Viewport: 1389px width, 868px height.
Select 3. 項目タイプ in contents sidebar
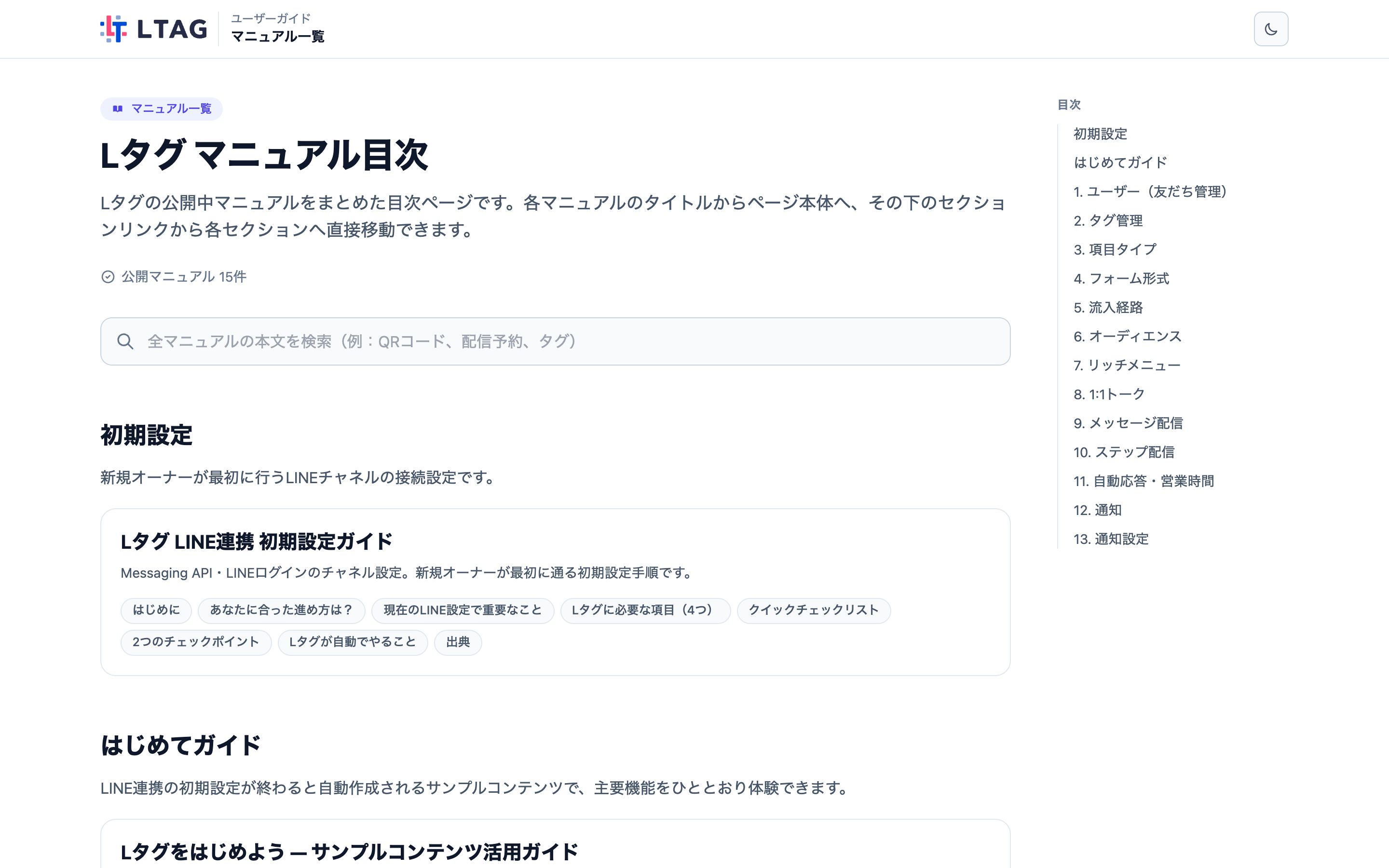[x=1115, y=250]
